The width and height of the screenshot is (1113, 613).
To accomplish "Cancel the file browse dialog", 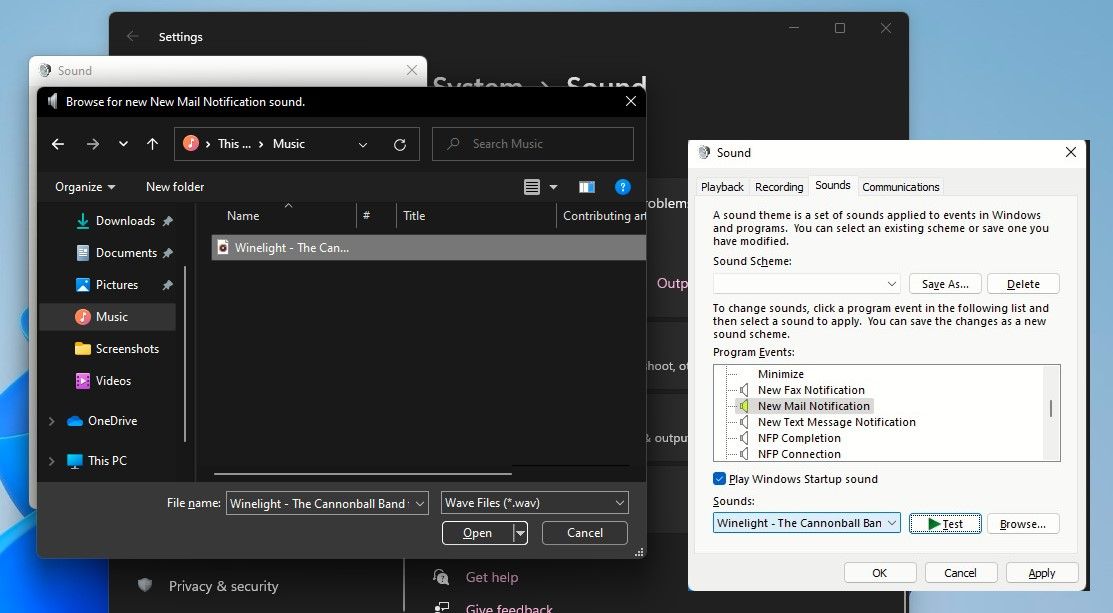I will pos(585,533).
